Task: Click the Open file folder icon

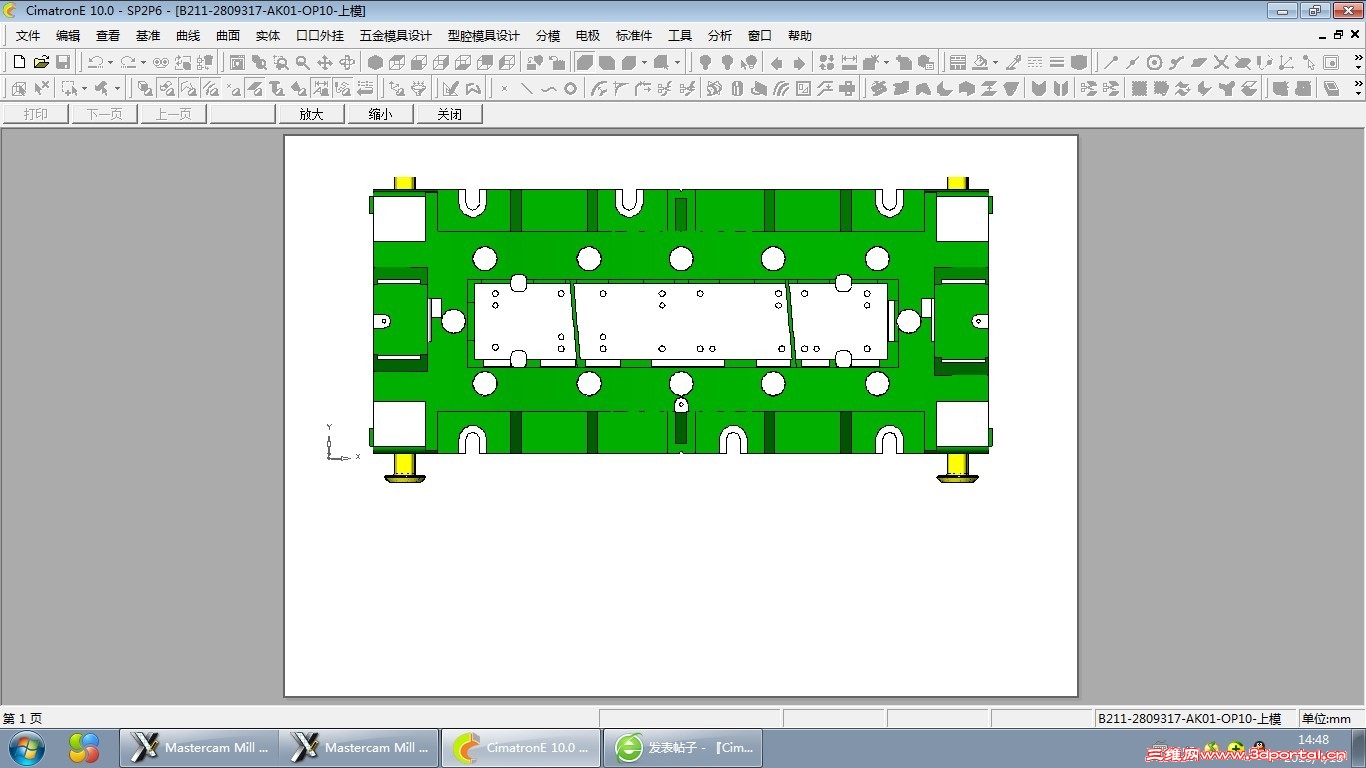Action: click(41, 62)
